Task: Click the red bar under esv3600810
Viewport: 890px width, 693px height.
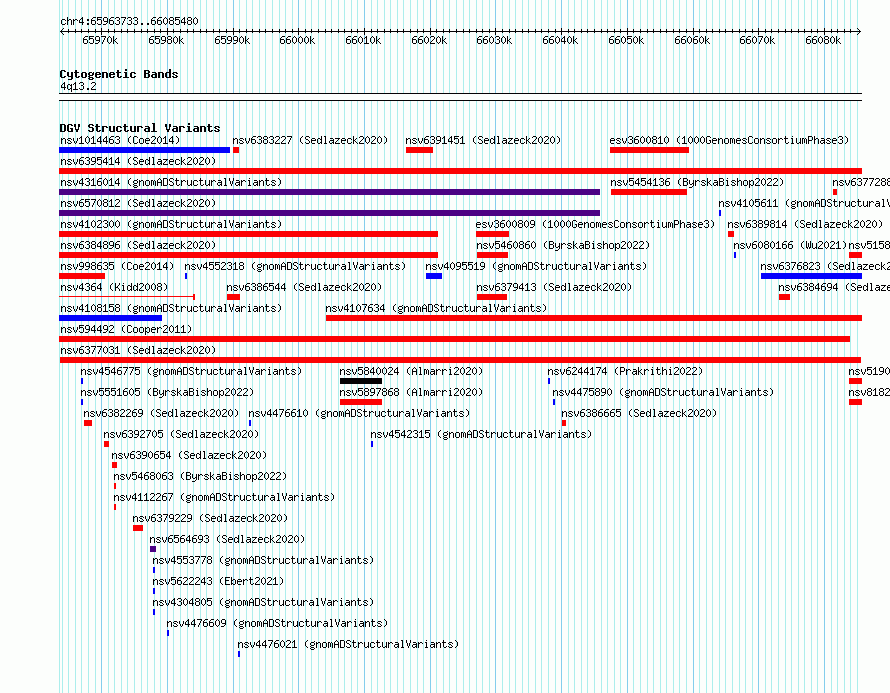Action: (649, 150)
